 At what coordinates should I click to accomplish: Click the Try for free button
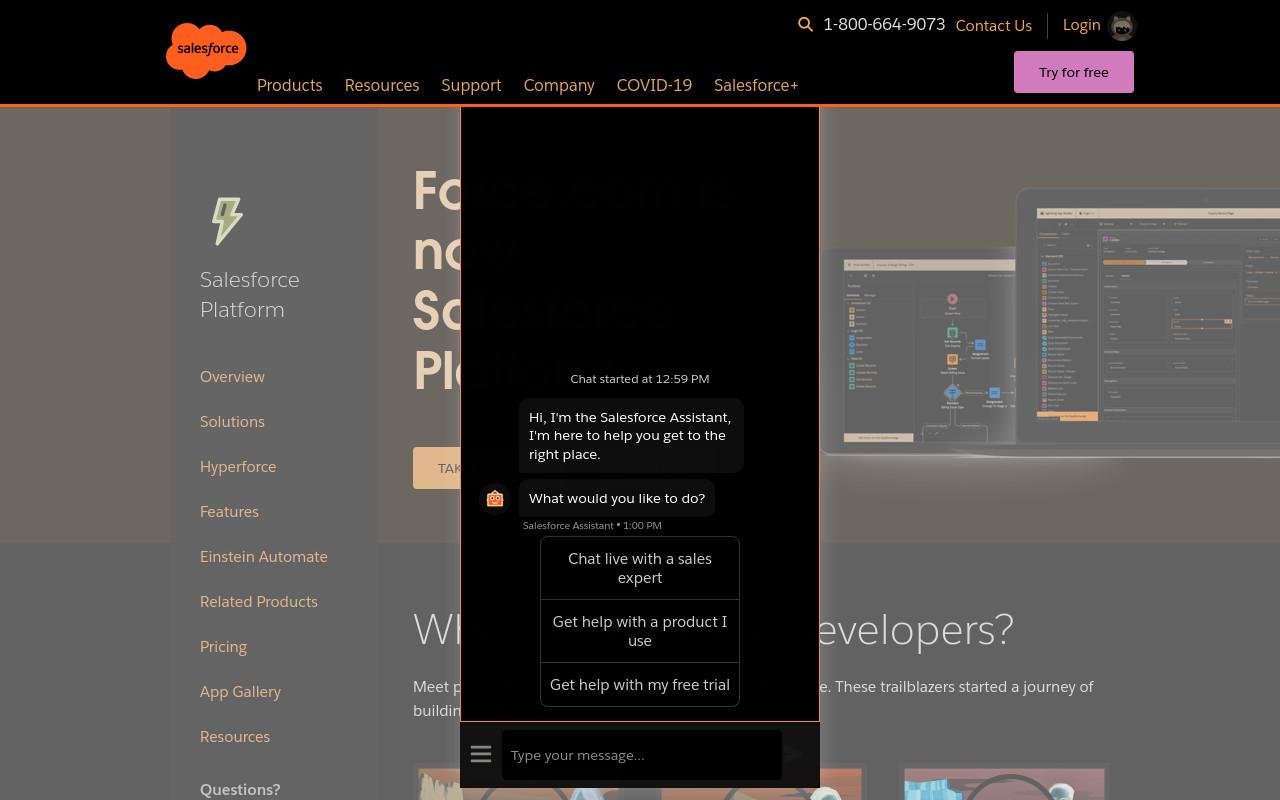[1074, 72]
